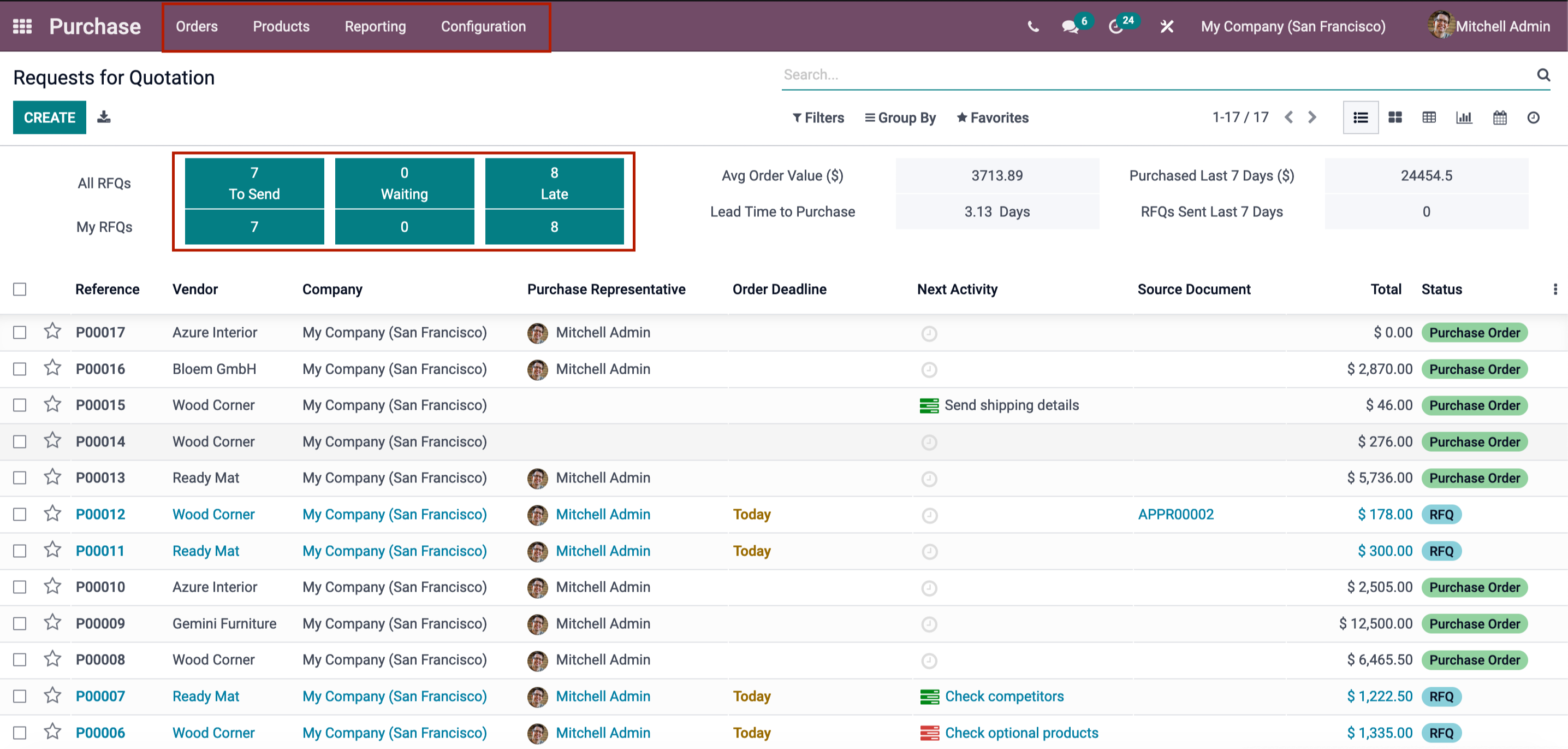The height and width of the screenshot is (749, 1568).
Task: Open the Favorites dropdown
Action: pyautogui.click(x=993, y=117)
